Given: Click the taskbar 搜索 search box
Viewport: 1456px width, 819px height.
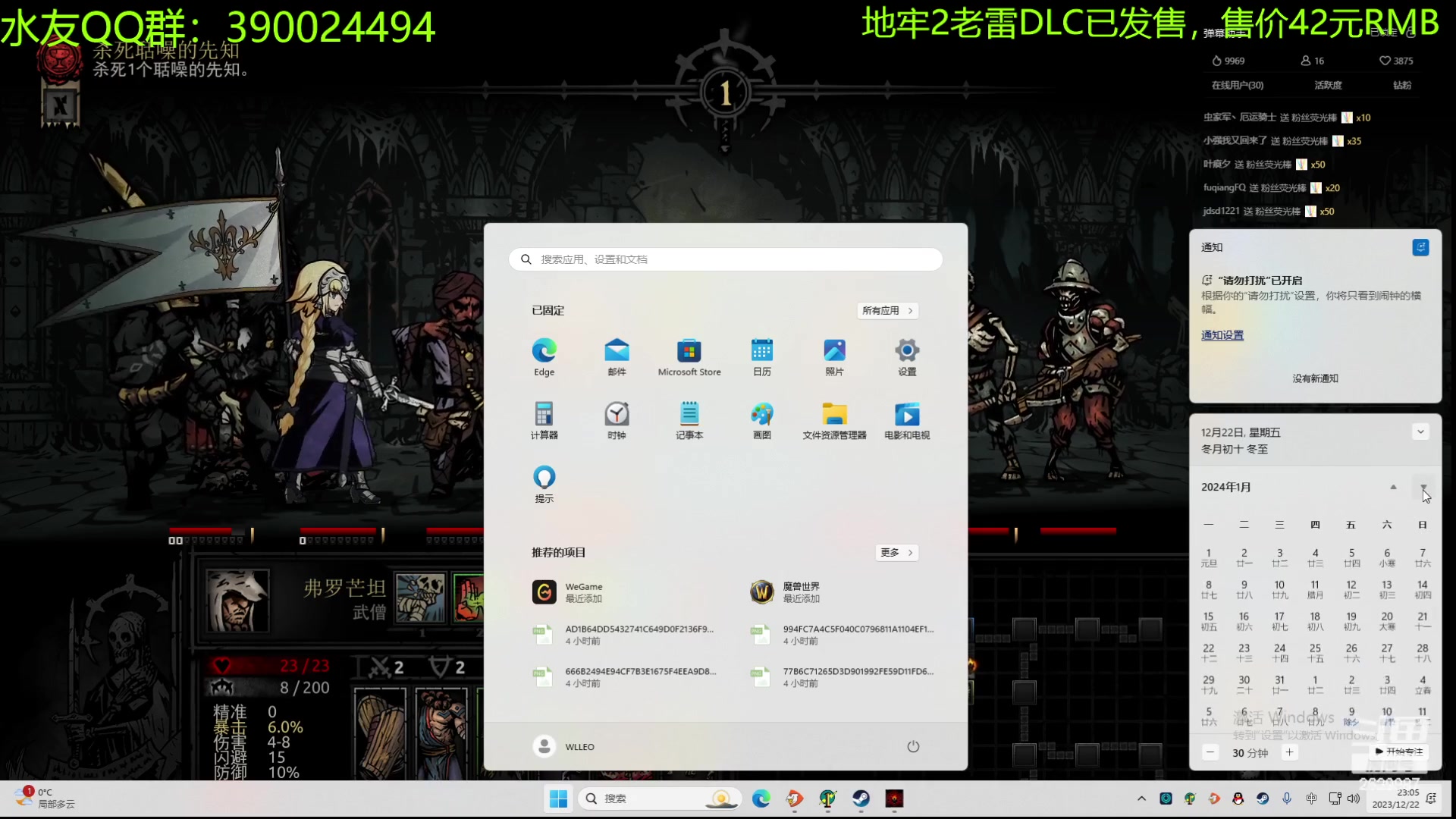Looking at the screenshot, I should 658,799.
